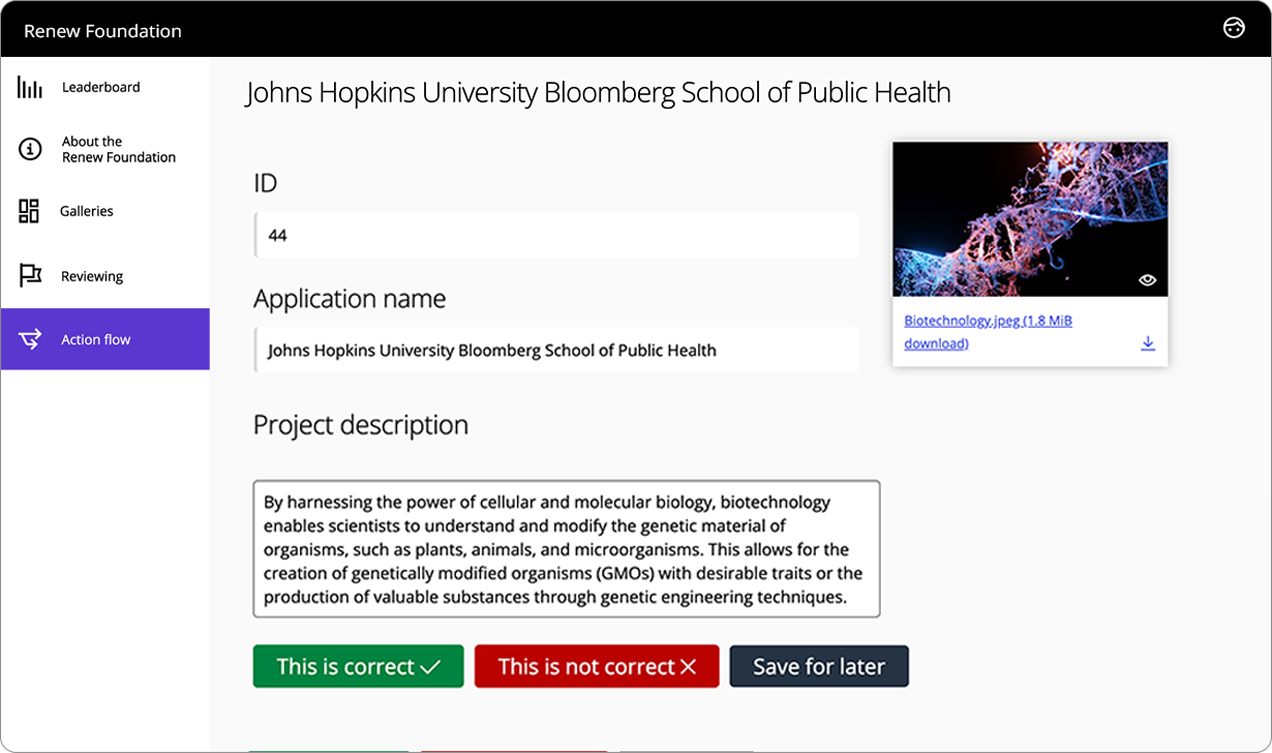Click into the ID field containing 44
Image resolution: width=1272 pixels, height=753 pixels.
(556, 236)
